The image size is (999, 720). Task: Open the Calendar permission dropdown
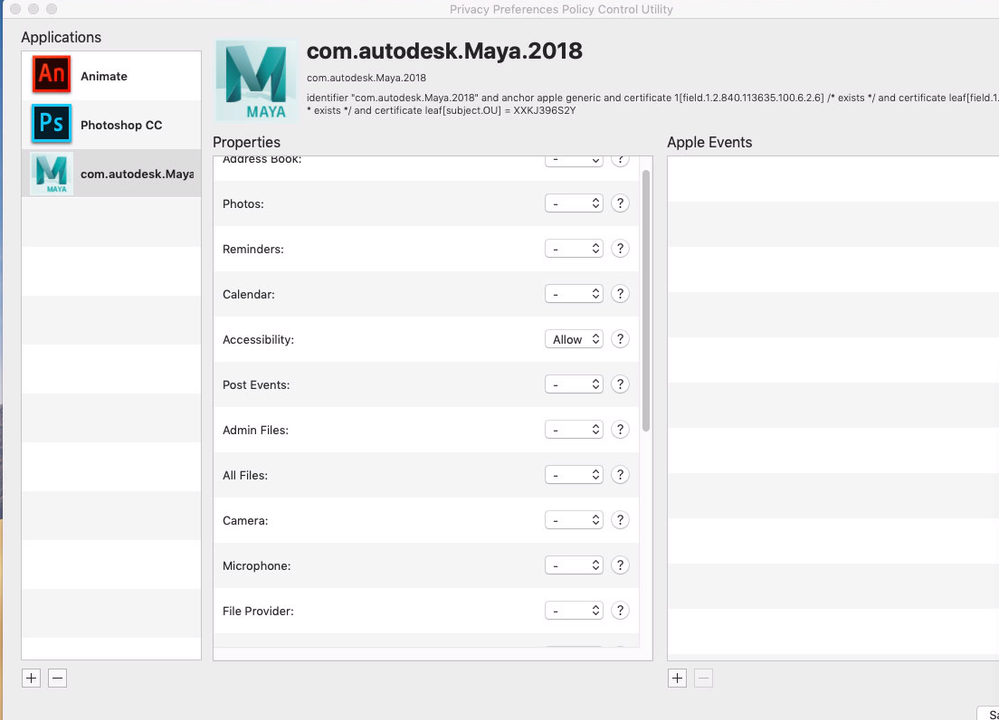[574, 294]
